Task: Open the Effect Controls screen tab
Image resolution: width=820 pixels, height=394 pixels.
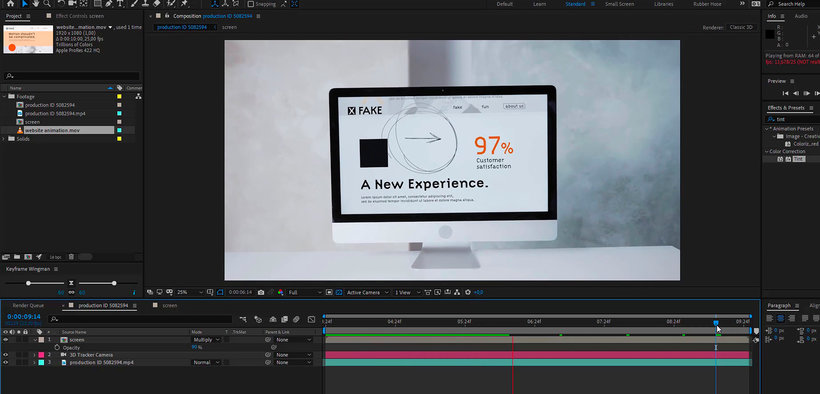Action: click(79, 16)
